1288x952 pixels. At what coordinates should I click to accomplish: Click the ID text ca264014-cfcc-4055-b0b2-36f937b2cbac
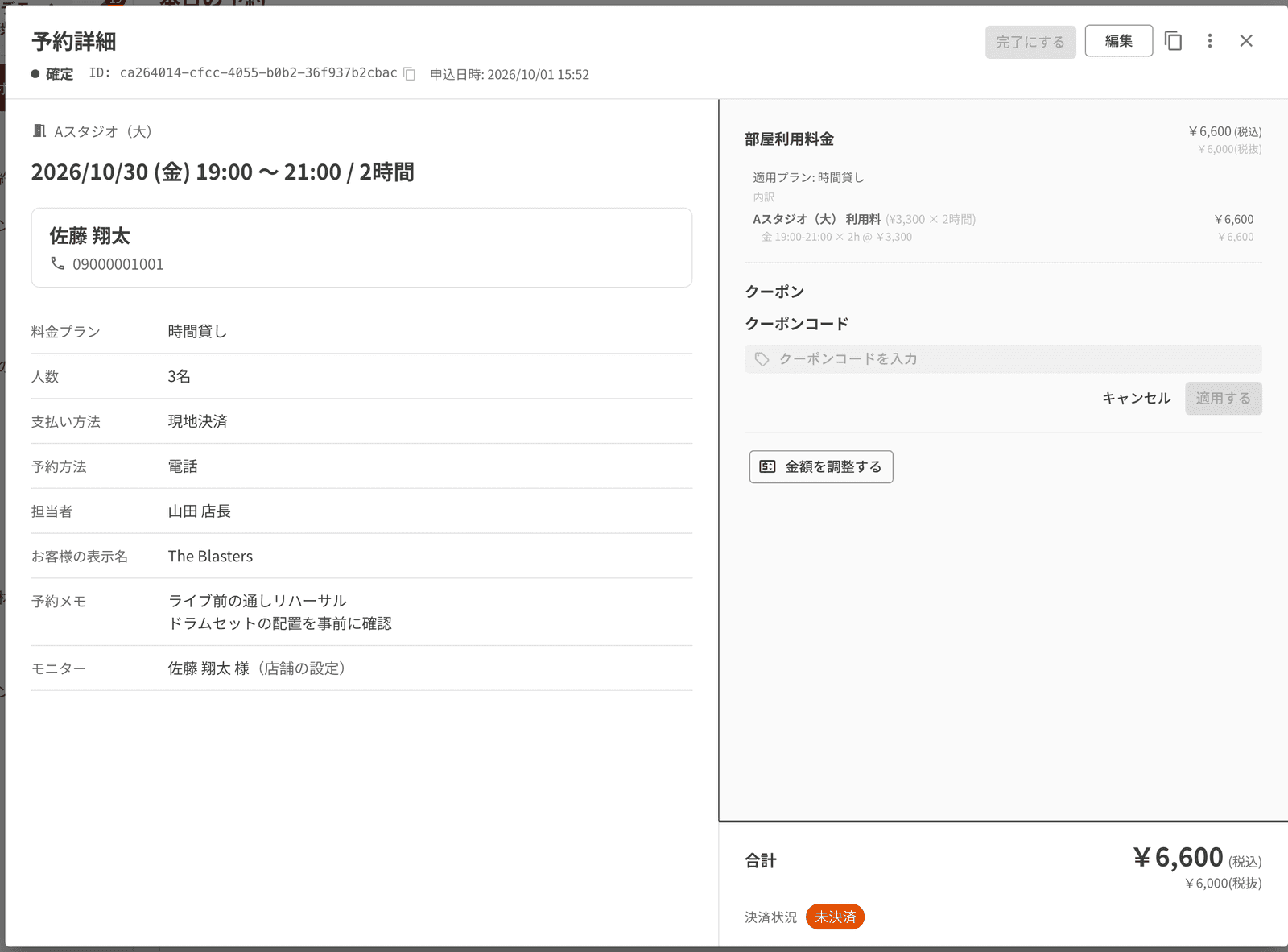tap(258, 73)
